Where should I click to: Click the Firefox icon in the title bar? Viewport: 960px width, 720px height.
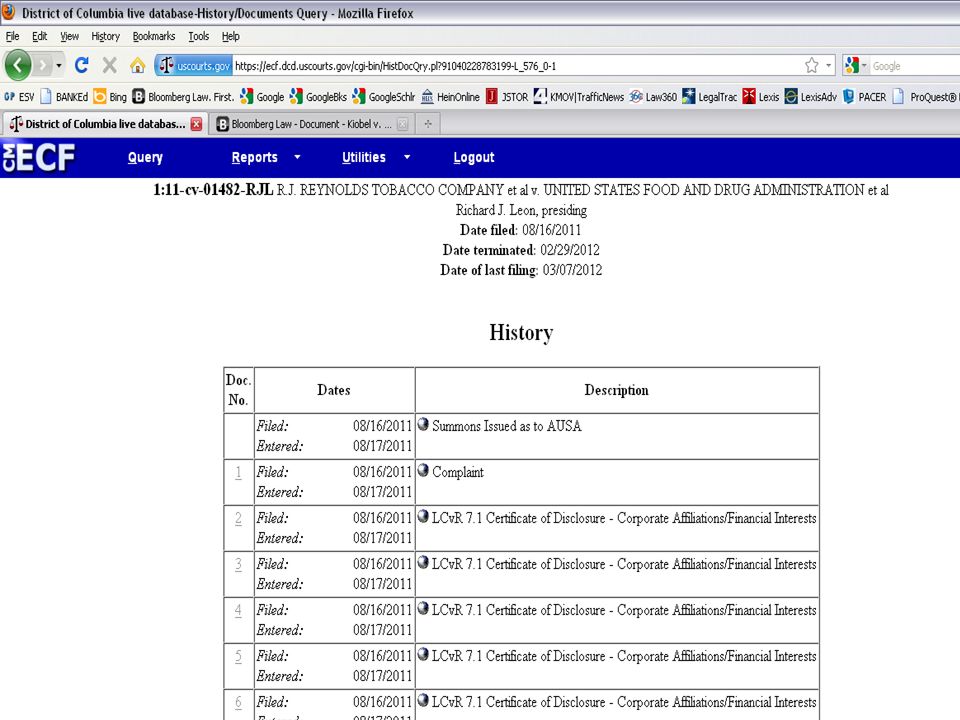9,12
